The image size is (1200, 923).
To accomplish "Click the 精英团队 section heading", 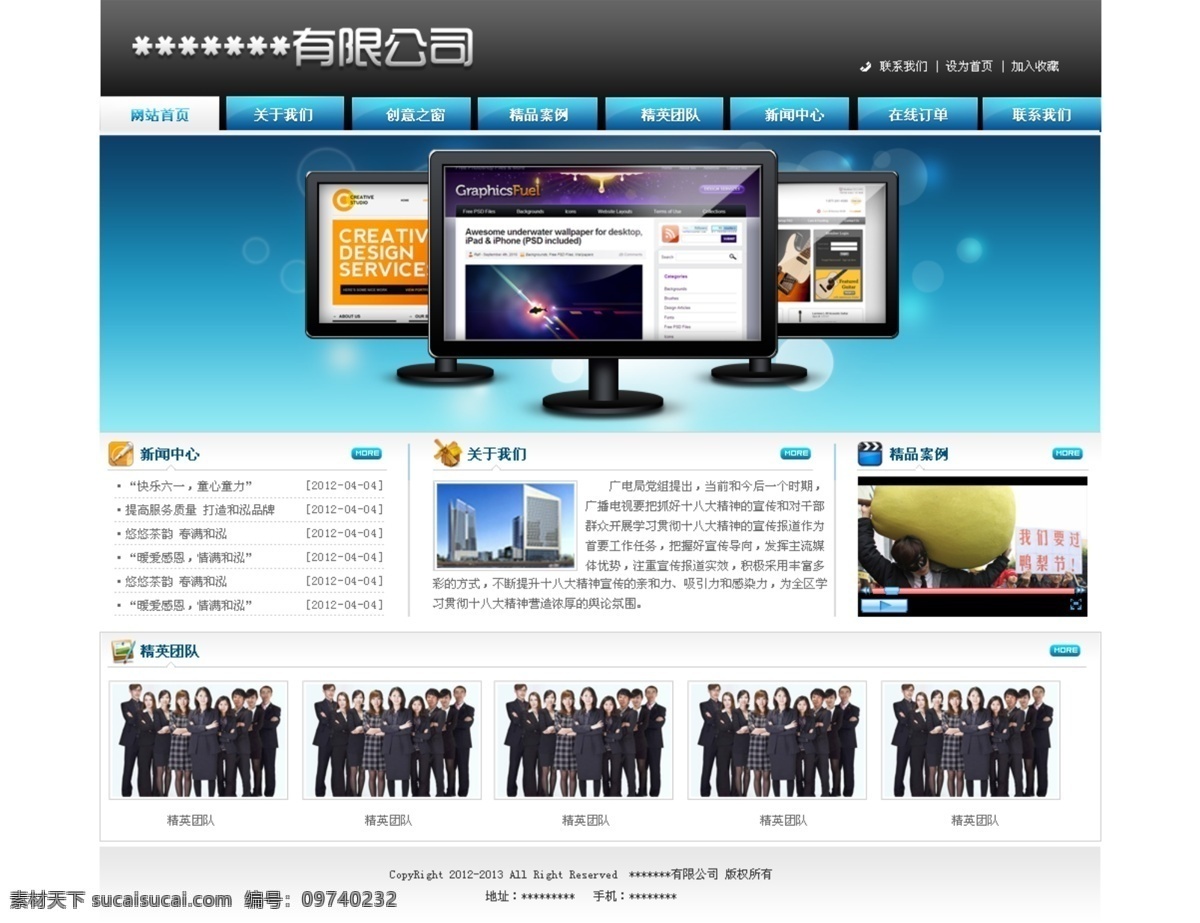I will click(169, 651).
